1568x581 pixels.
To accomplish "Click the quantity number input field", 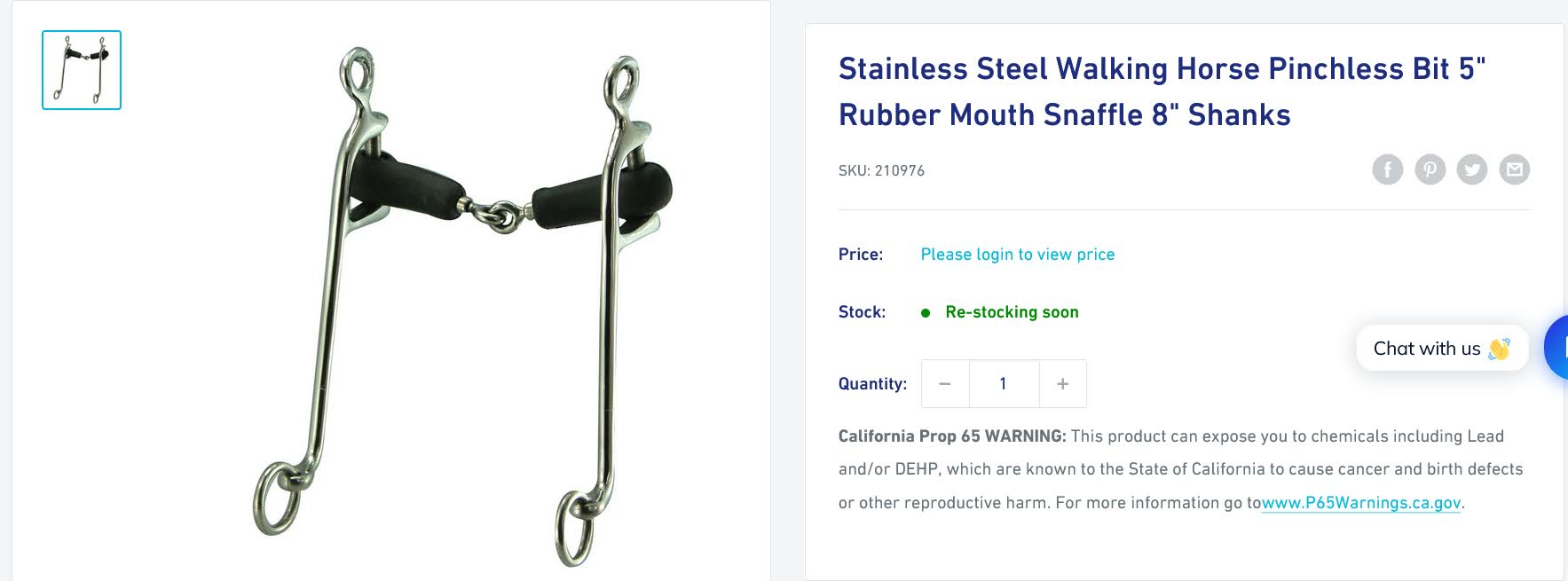I will click(1004, 383).
